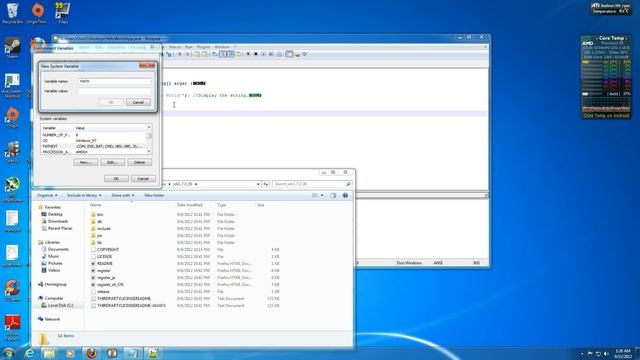Open the view options dropdown arrow in Explorer
Image resolution: width=640 pixels, height=360 pixels.
(x=322, y=196)
